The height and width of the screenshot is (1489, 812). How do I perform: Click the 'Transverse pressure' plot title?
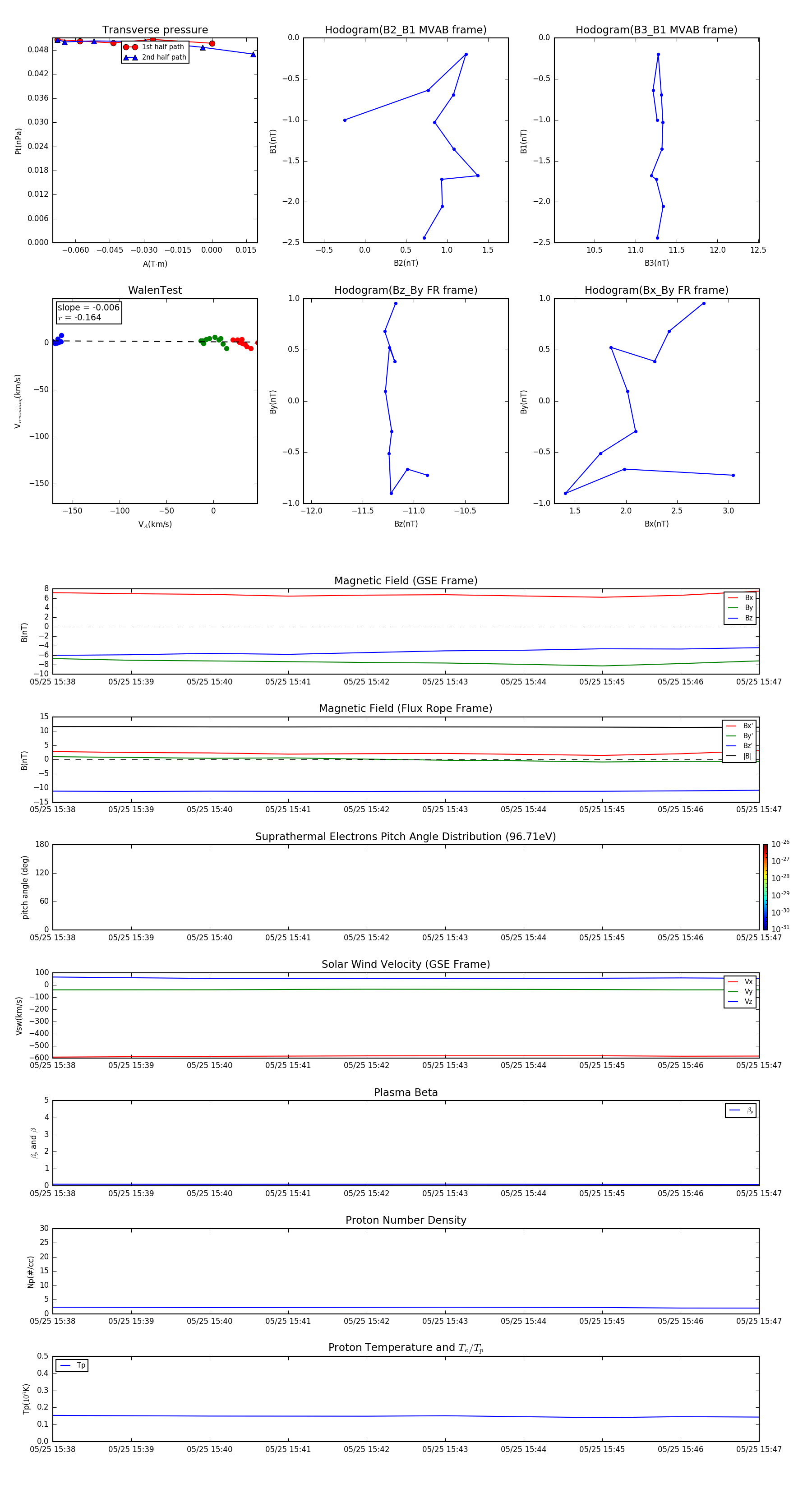pos(155,30)
